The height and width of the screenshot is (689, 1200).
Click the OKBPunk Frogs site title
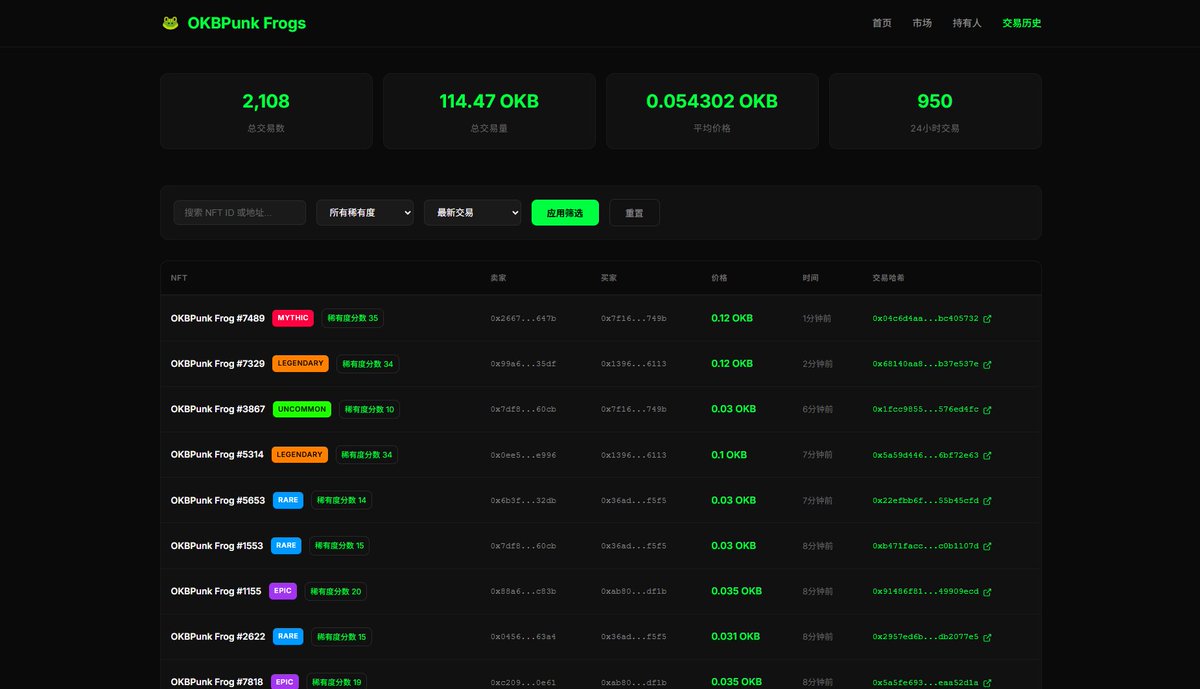pos(247,23)
